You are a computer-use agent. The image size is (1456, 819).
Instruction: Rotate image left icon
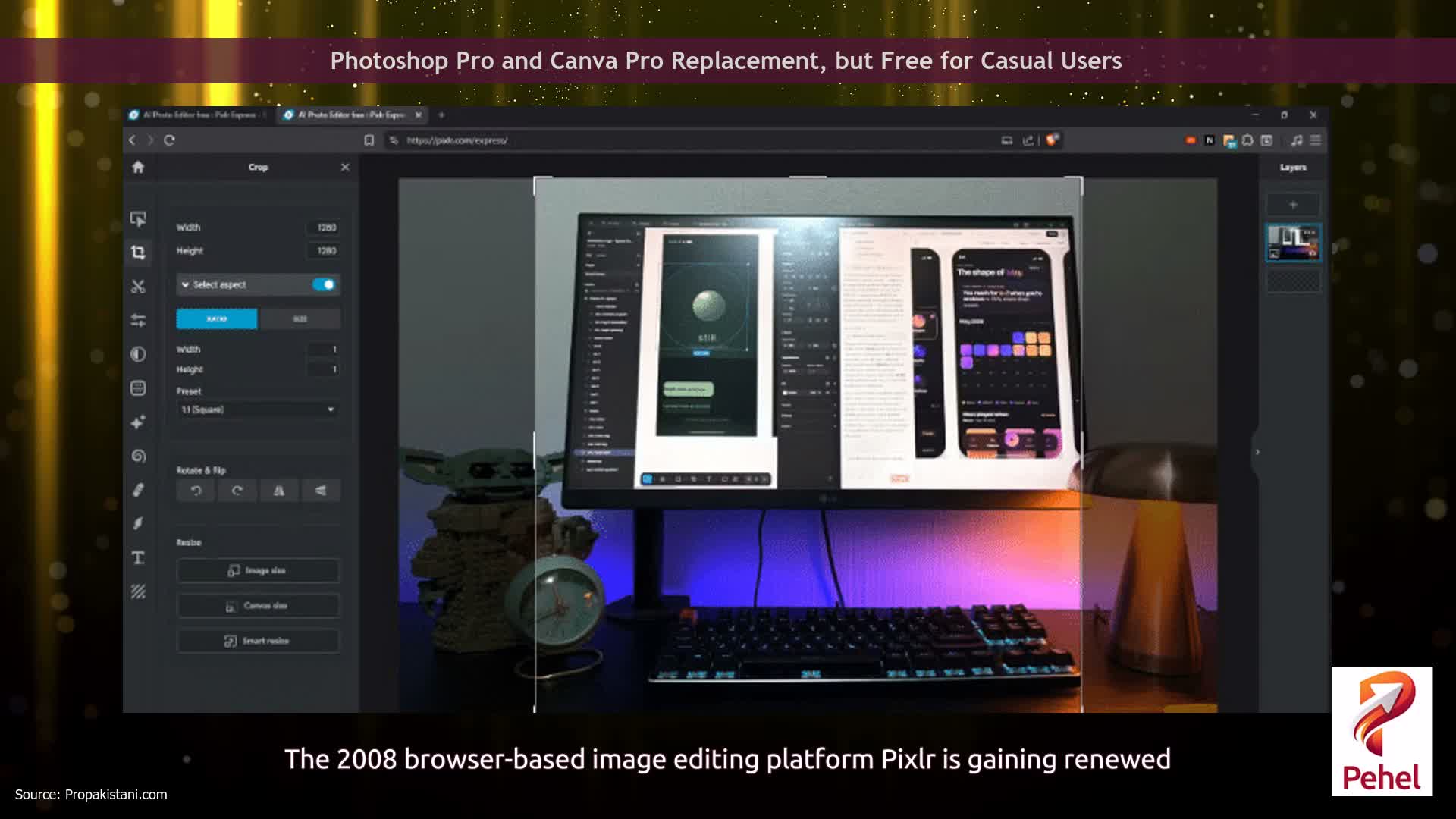coord(196,491)
